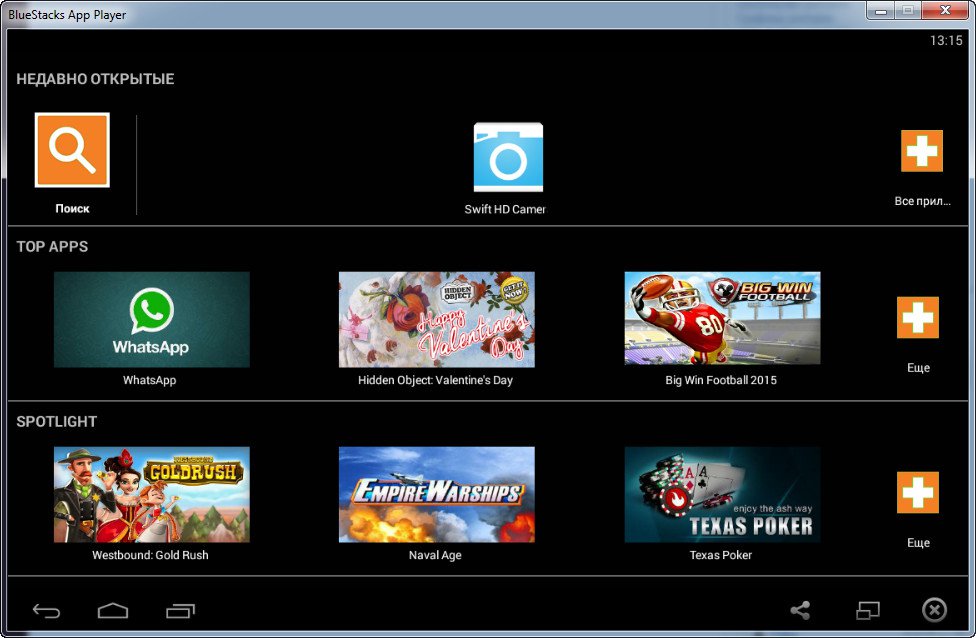The image size is (976, 638).
Task: Minimize the BlueStacks App Player window
Action: click(x=881, y=11)
